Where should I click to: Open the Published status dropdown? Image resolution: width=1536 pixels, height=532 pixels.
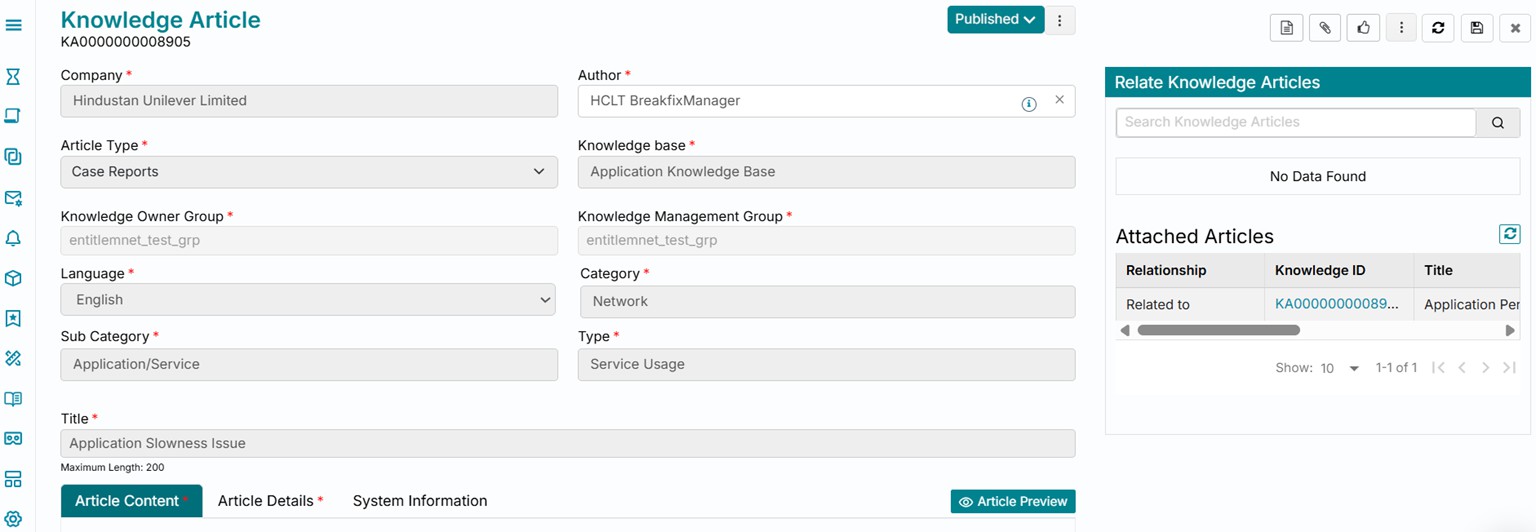pos(995,19)
